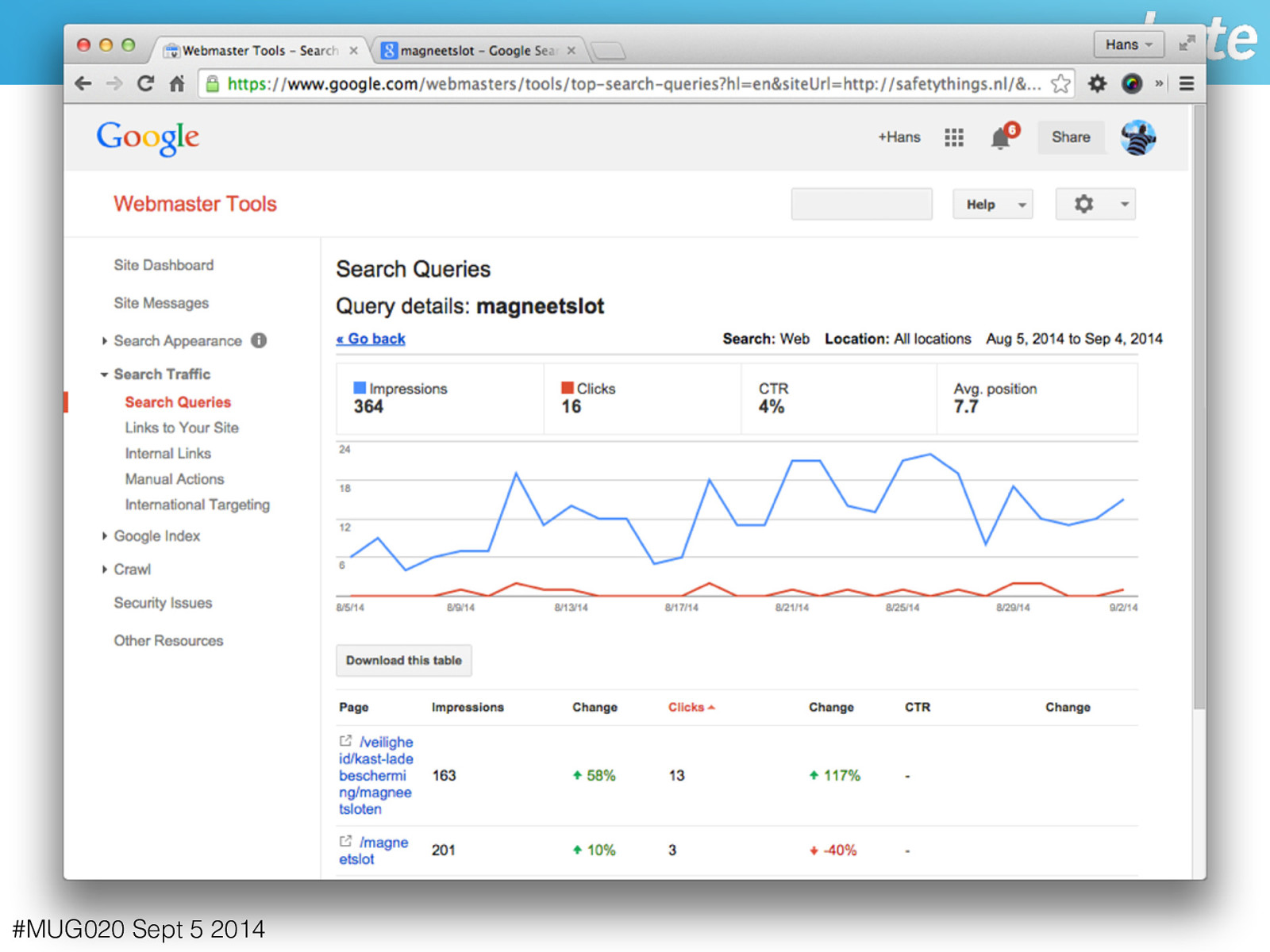The width and height of the screenshot is (1270, 952).
Task: Enter fullscreen with the window arrows icon
Action: (1187, 43)
